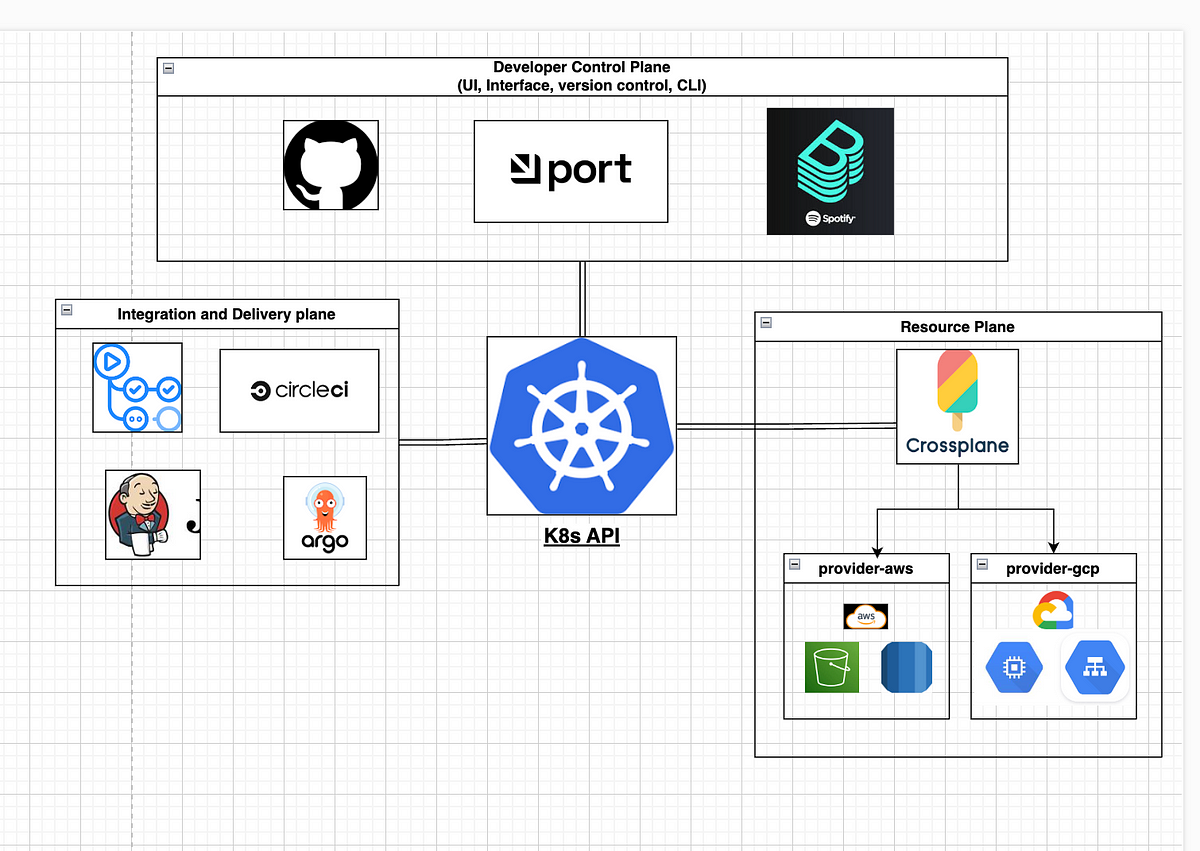The width and height of the screenshot is (1200, 851).
Task: Collapse the Developer Control Plane container
Action: (x=168, y=68)
